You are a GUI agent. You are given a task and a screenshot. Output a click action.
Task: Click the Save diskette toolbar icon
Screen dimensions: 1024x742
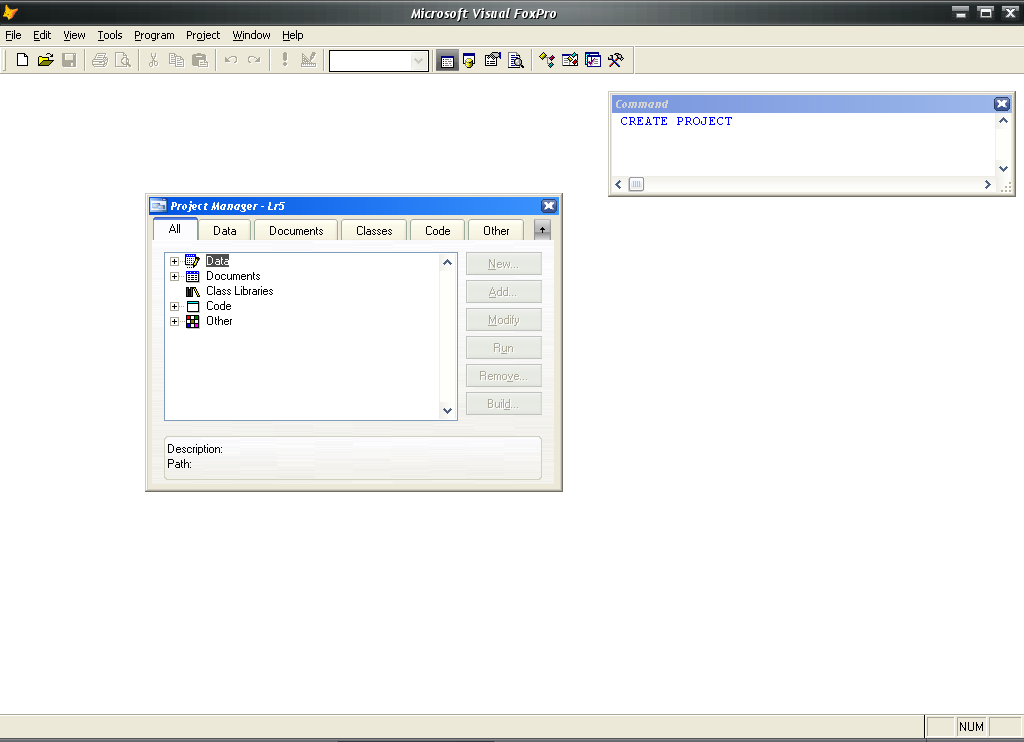[x=69, y=60]
